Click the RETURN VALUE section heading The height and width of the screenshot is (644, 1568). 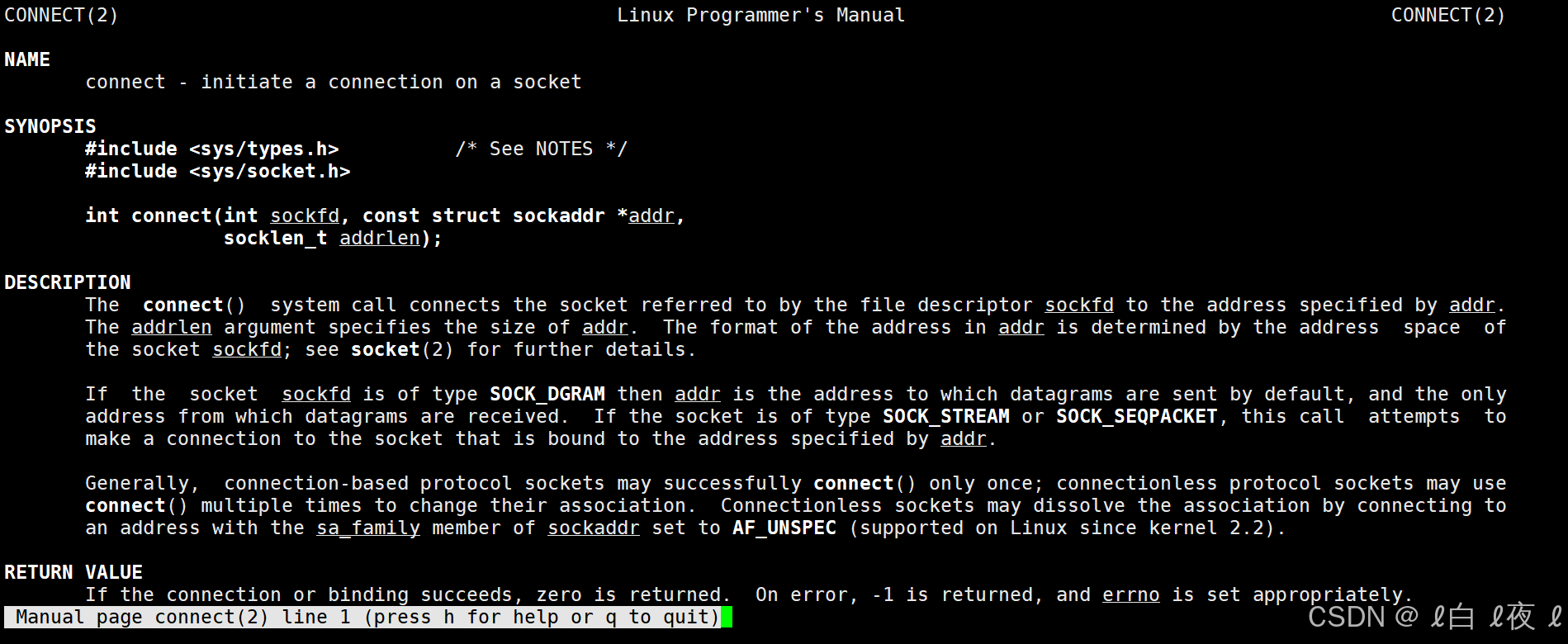73,572
